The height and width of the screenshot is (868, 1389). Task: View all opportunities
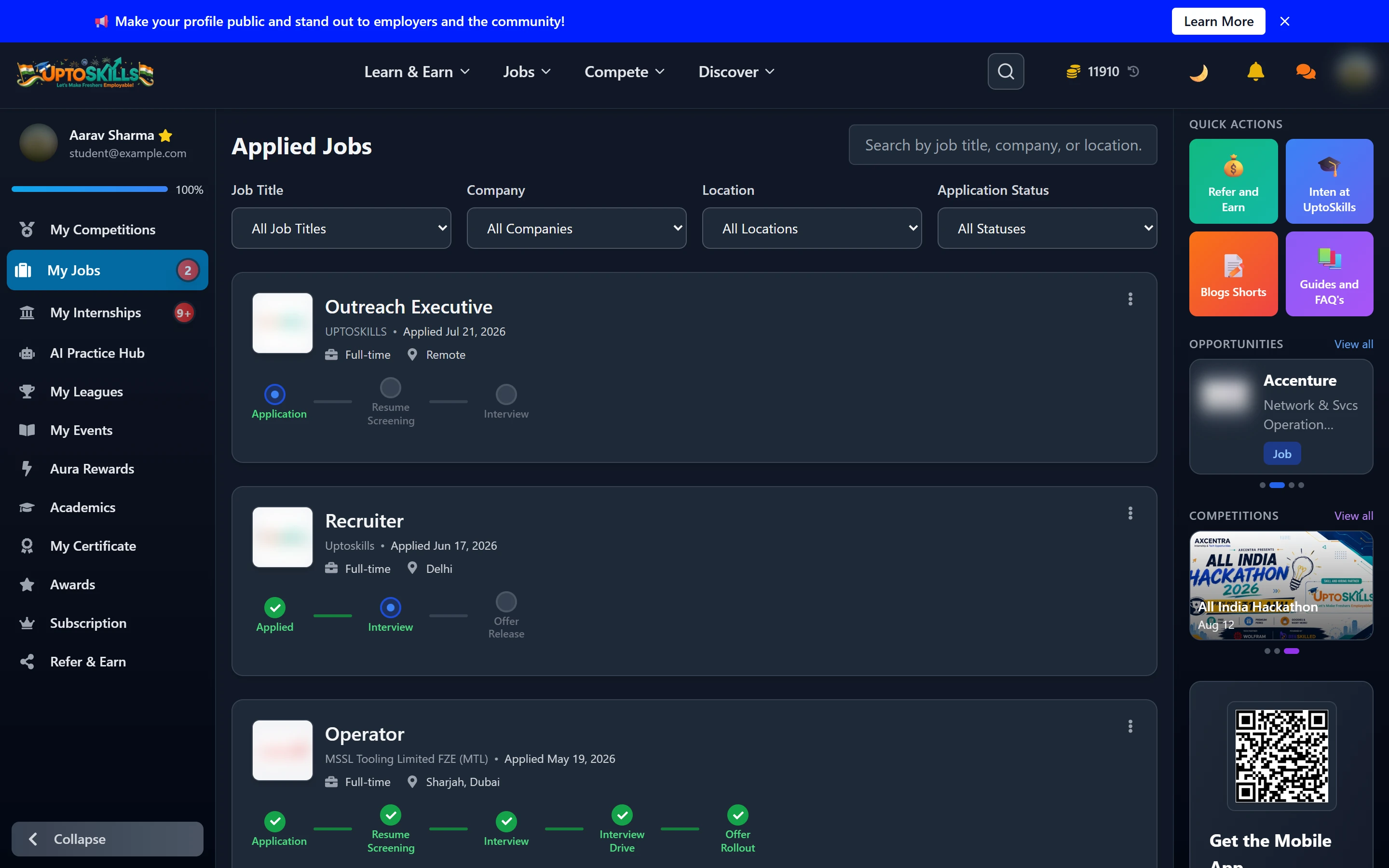pyautogui.click(x=1353, y=344)
